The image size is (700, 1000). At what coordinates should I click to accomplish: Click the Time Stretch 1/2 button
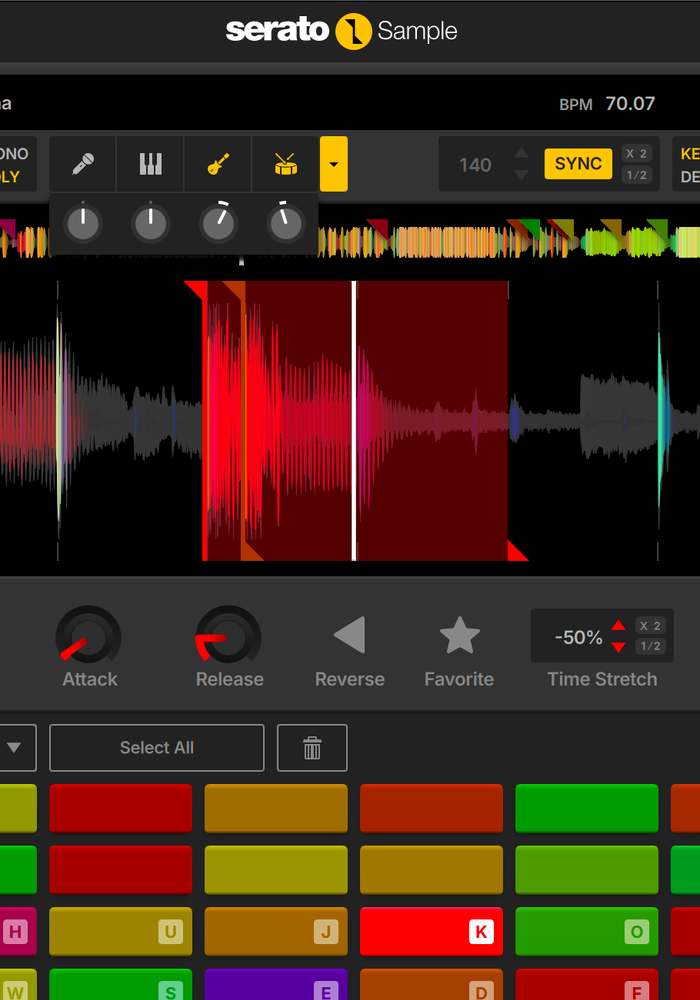point(650,647)
